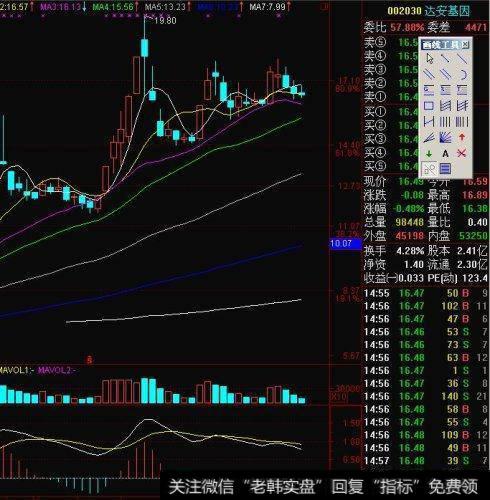
Task: Click the red X delete-drawing tool
Action: [462, 153]
